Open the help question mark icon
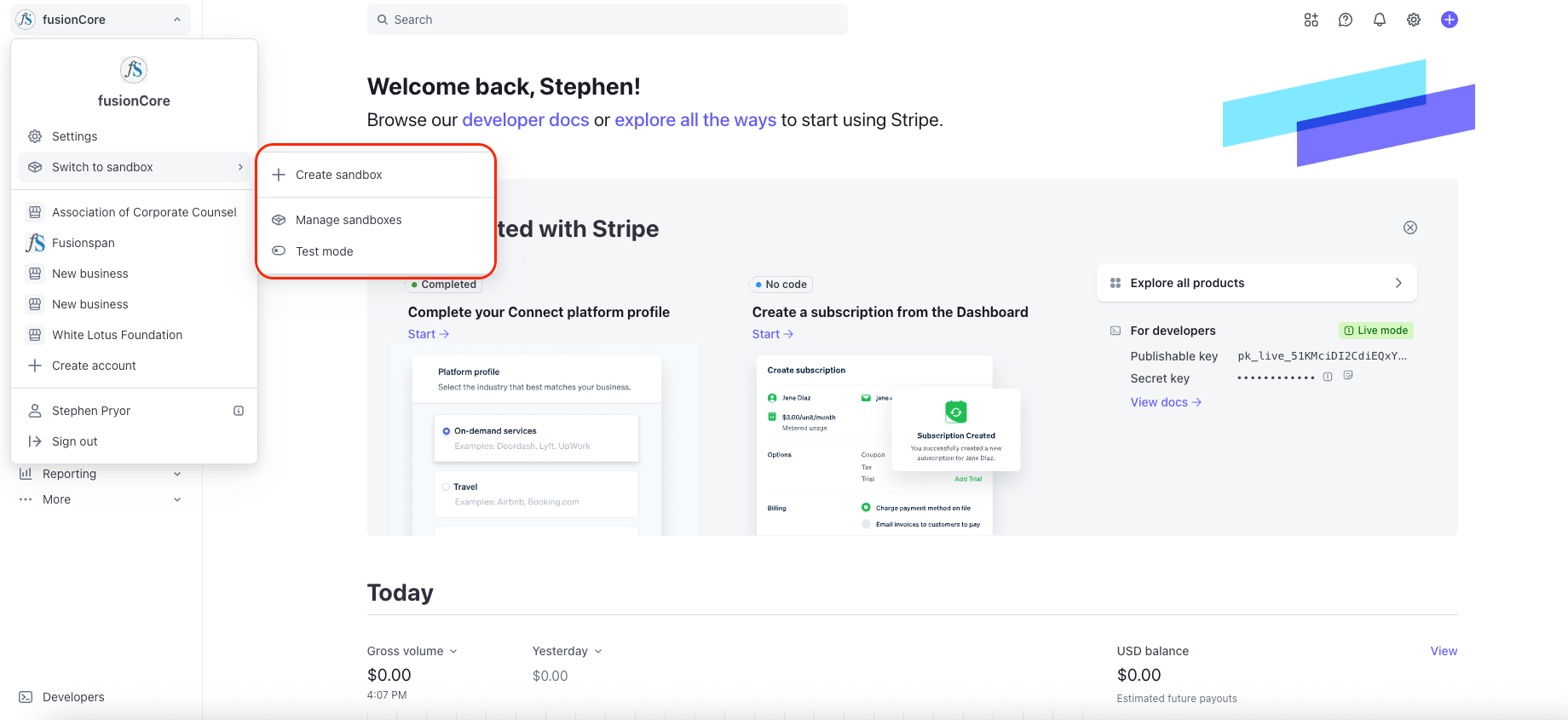 [x=1345, y=20]
